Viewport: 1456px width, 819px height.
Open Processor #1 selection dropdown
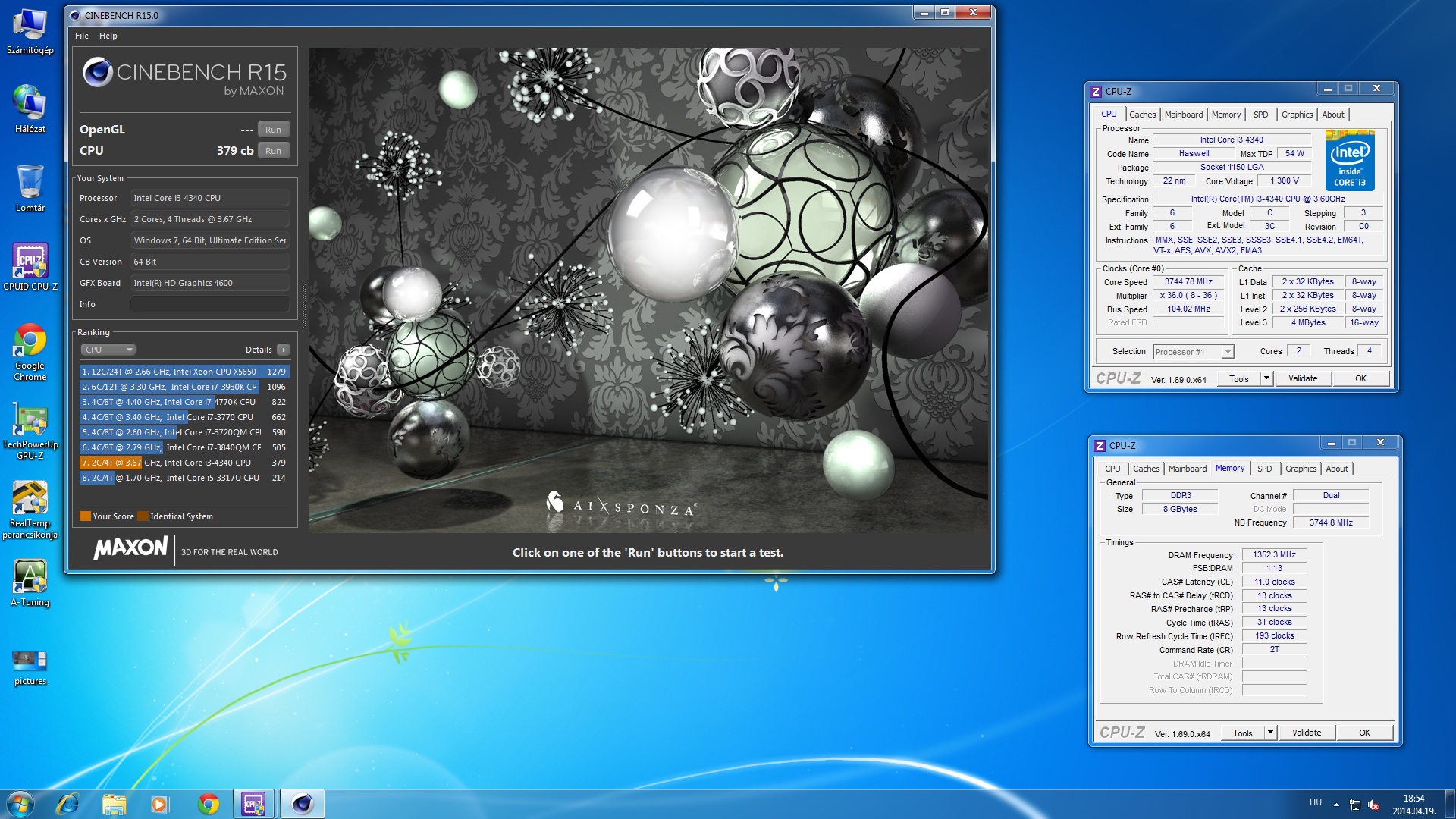coord(1194,352)
